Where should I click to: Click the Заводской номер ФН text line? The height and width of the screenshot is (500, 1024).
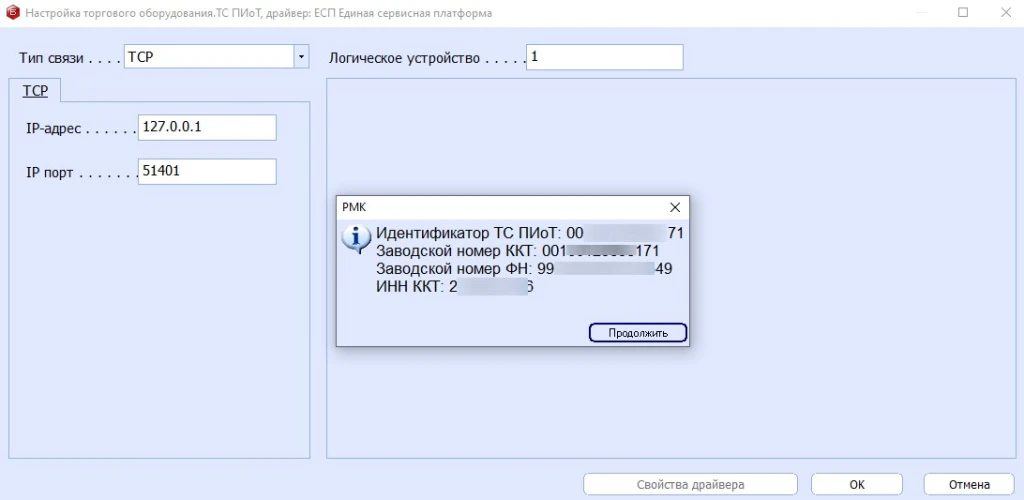coord(523,268)
